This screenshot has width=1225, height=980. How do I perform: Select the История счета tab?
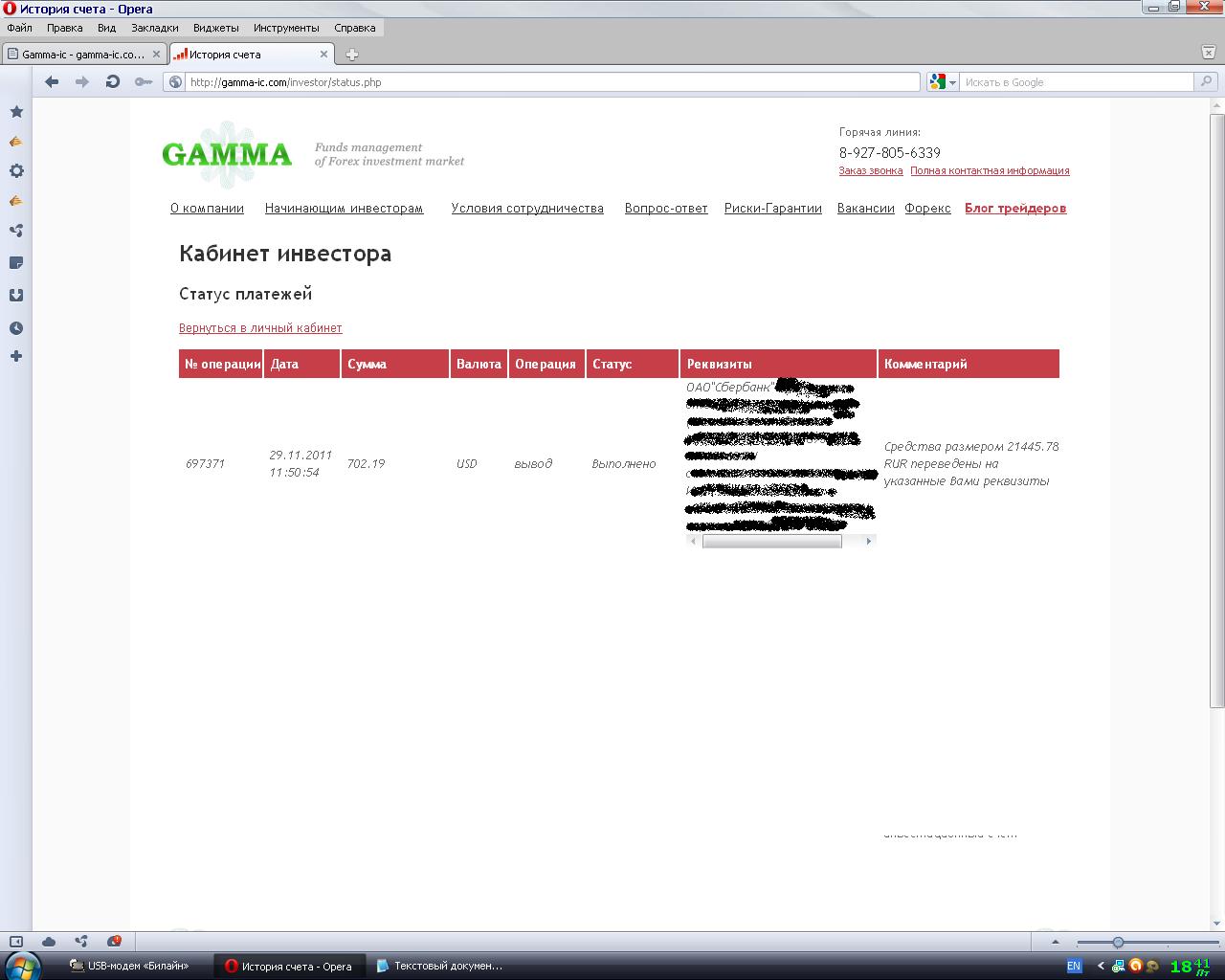click(251, 55)
